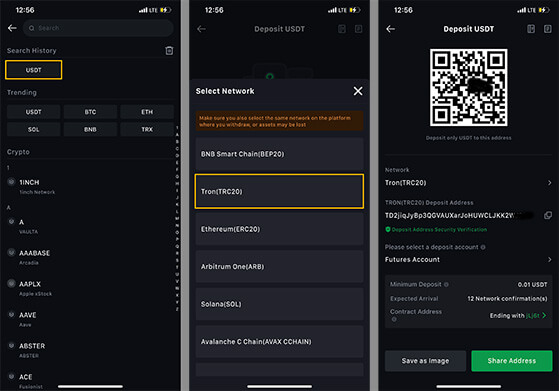Tap back arrow behind the Select Network sheet
The image size is (559, 391).
[201, 29]
